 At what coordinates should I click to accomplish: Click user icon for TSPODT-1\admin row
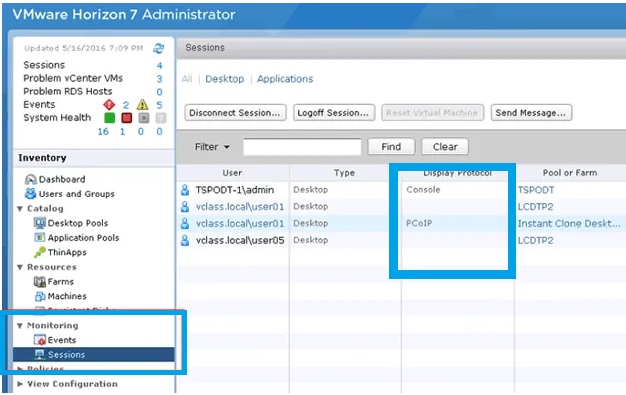185,190
